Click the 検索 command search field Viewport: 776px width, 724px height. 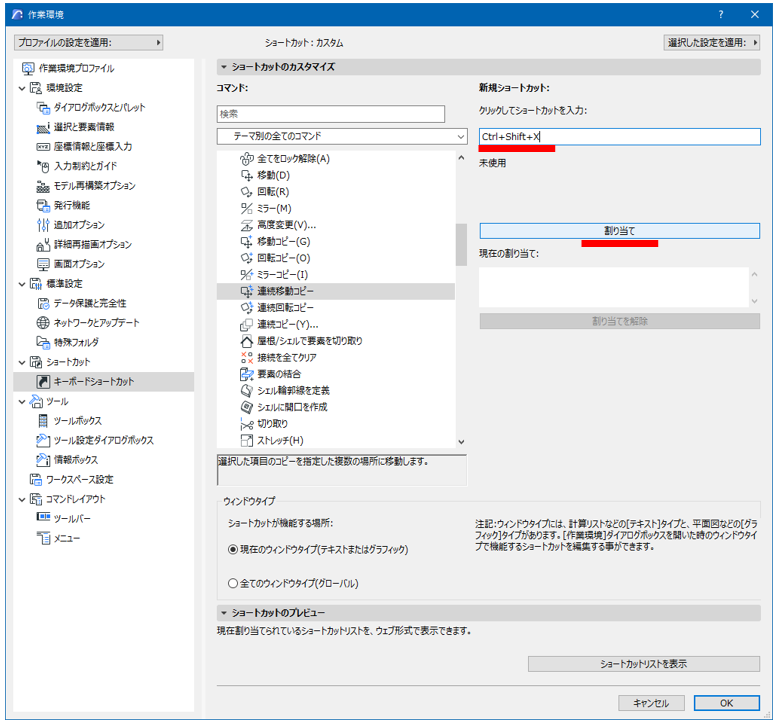(331, 114)
